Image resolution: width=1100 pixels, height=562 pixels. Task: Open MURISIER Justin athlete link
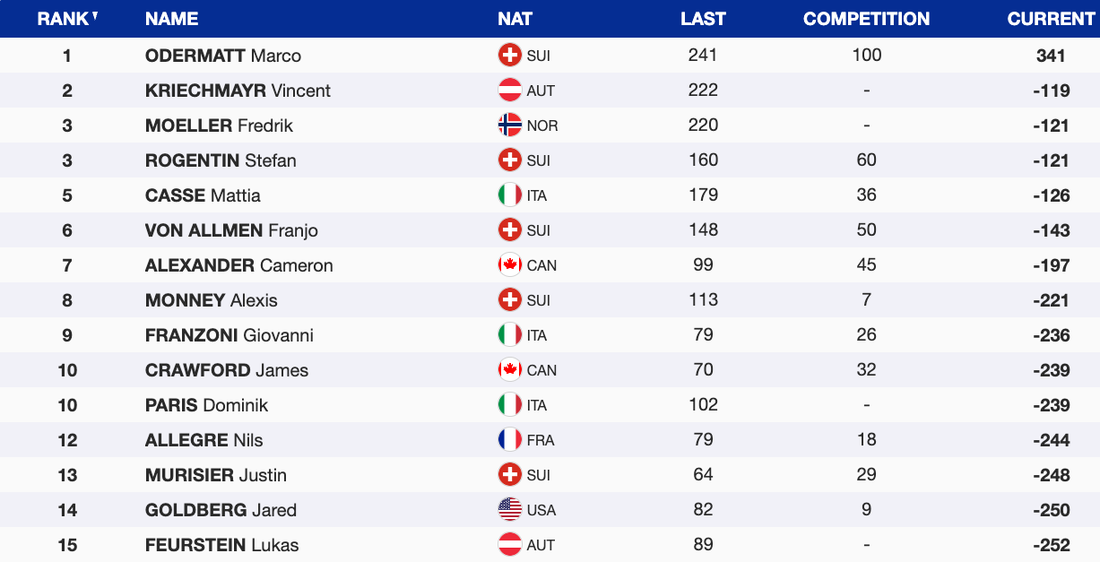click(215, 475)
